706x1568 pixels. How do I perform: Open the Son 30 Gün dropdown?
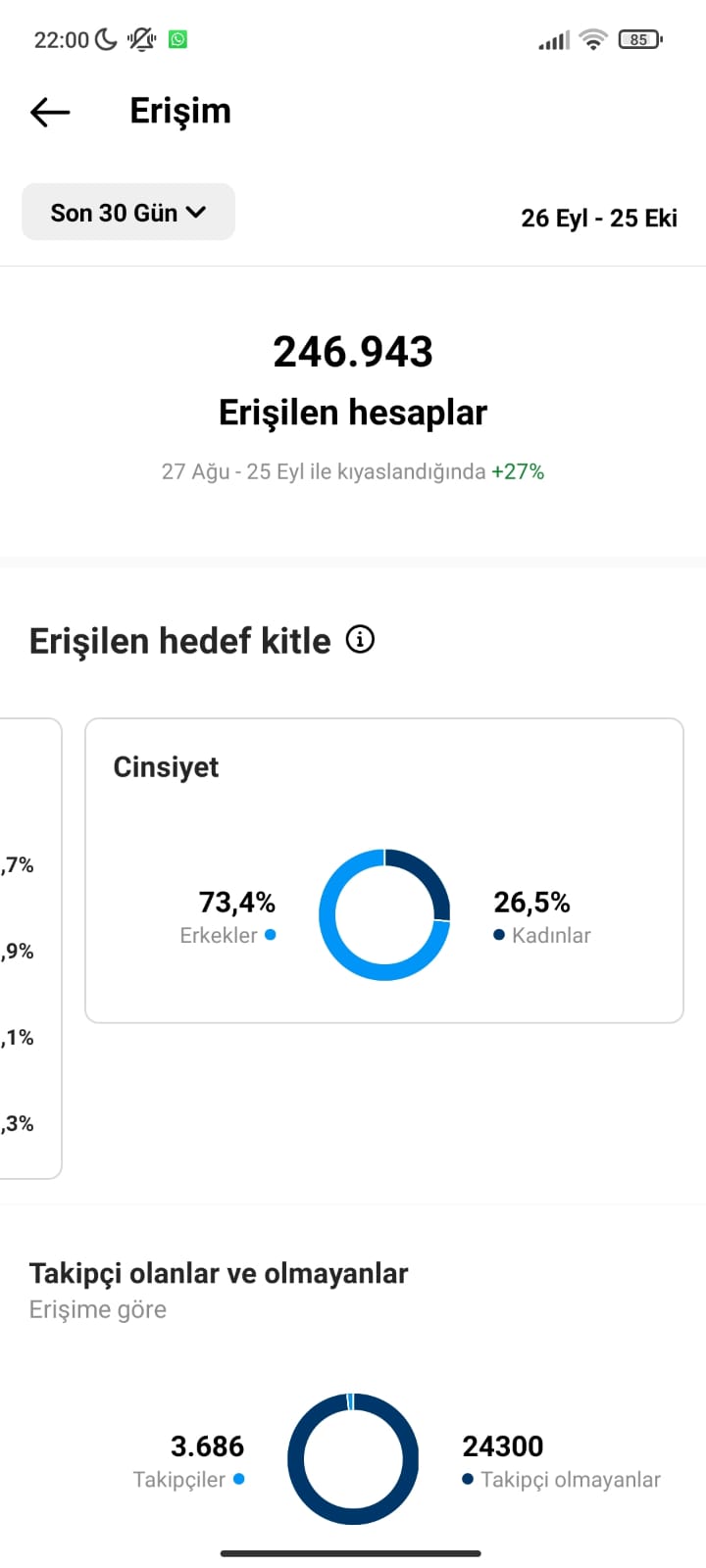[128, 212]
